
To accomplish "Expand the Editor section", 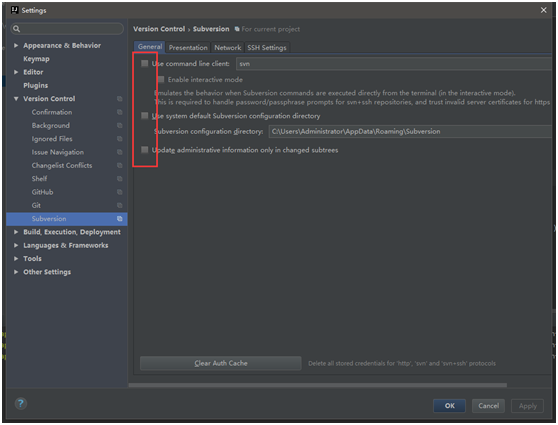I will (x=16, y=72).
